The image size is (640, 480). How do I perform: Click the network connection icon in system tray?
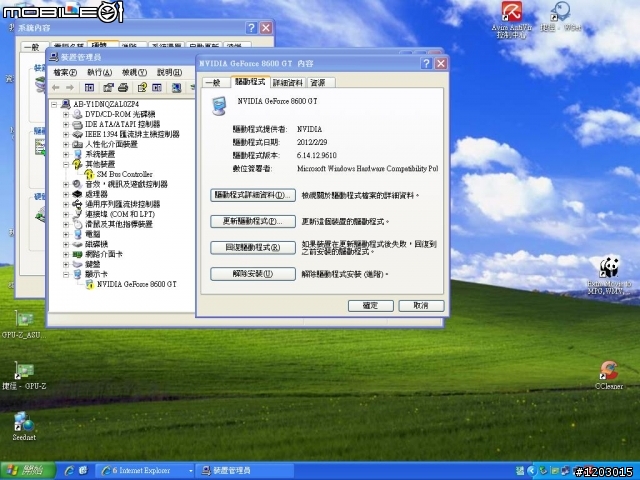(565, 471)
